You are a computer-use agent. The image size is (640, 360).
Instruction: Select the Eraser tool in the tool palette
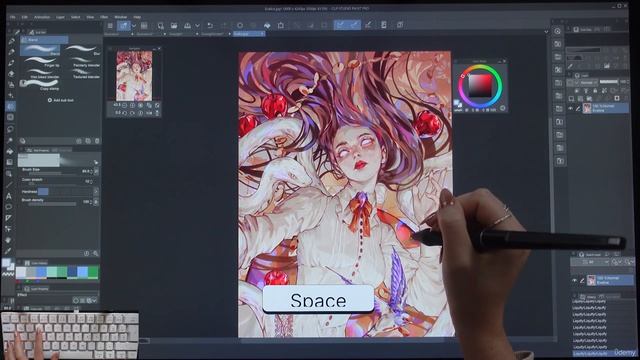pyautogui.click(x=11, y=73)
